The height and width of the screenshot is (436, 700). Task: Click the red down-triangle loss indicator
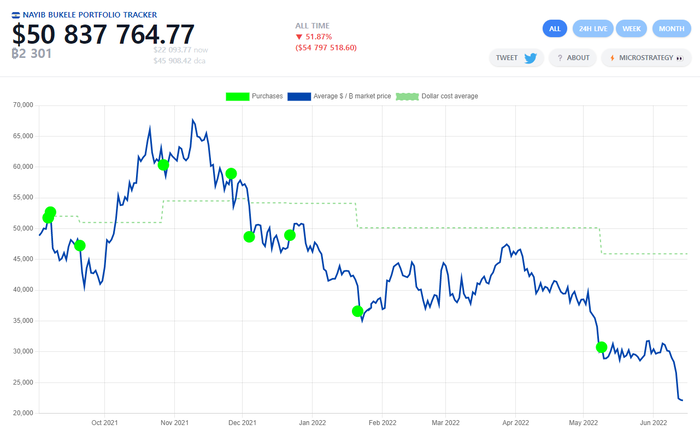(x=299, y=37)
